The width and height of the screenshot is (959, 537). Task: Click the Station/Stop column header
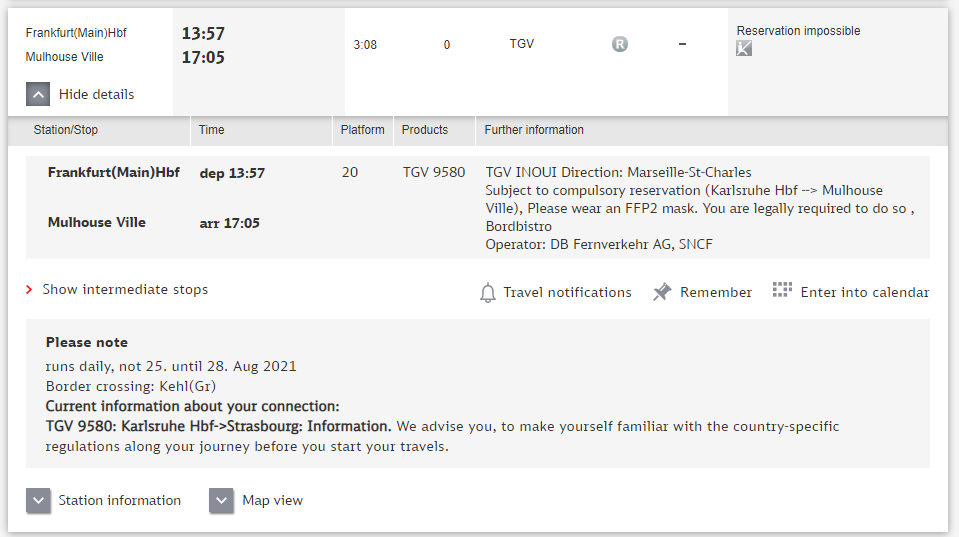pyautogui.click(x=65, y=130)
